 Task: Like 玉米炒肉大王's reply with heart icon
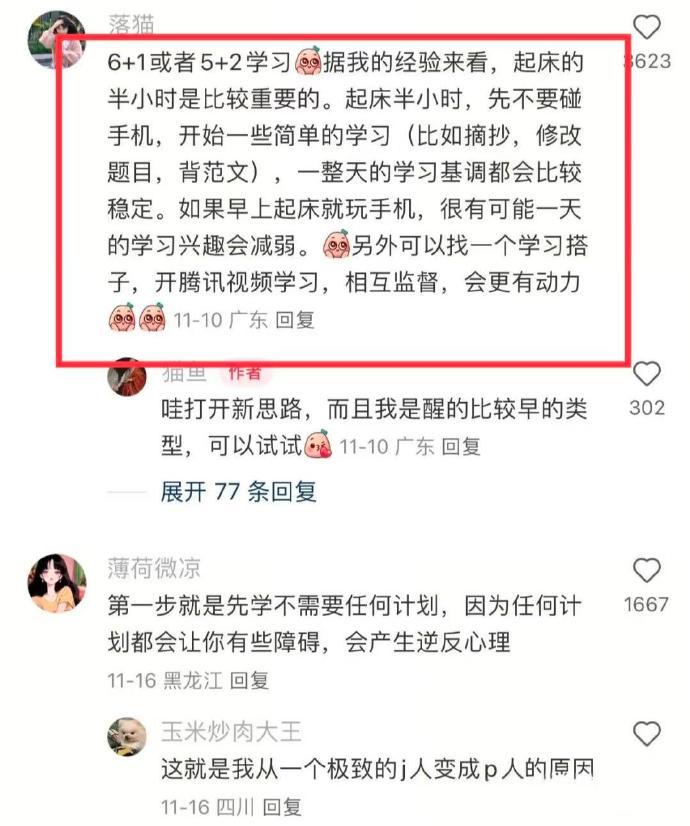(x=646, y=734)
